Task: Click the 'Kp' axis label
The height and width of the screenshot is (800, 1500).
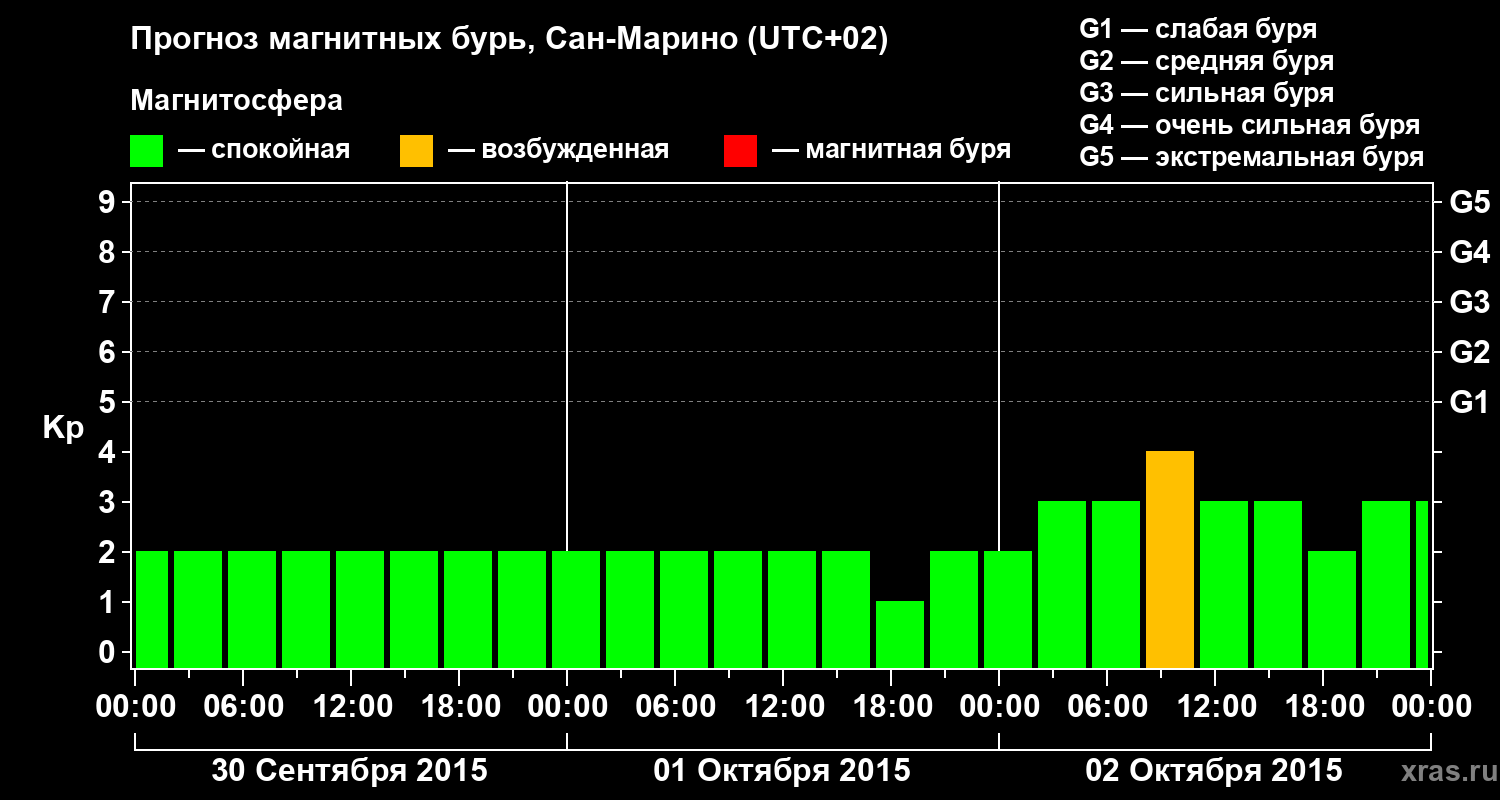Action: coord(63,429)
